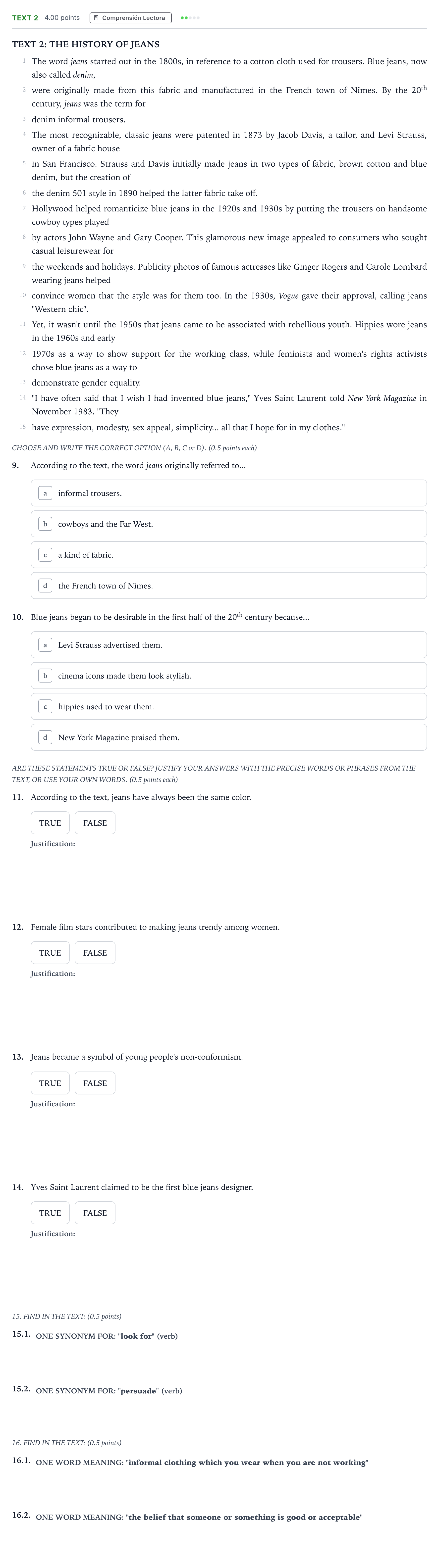Choose FALSE for question 13

coord(95,1083)
